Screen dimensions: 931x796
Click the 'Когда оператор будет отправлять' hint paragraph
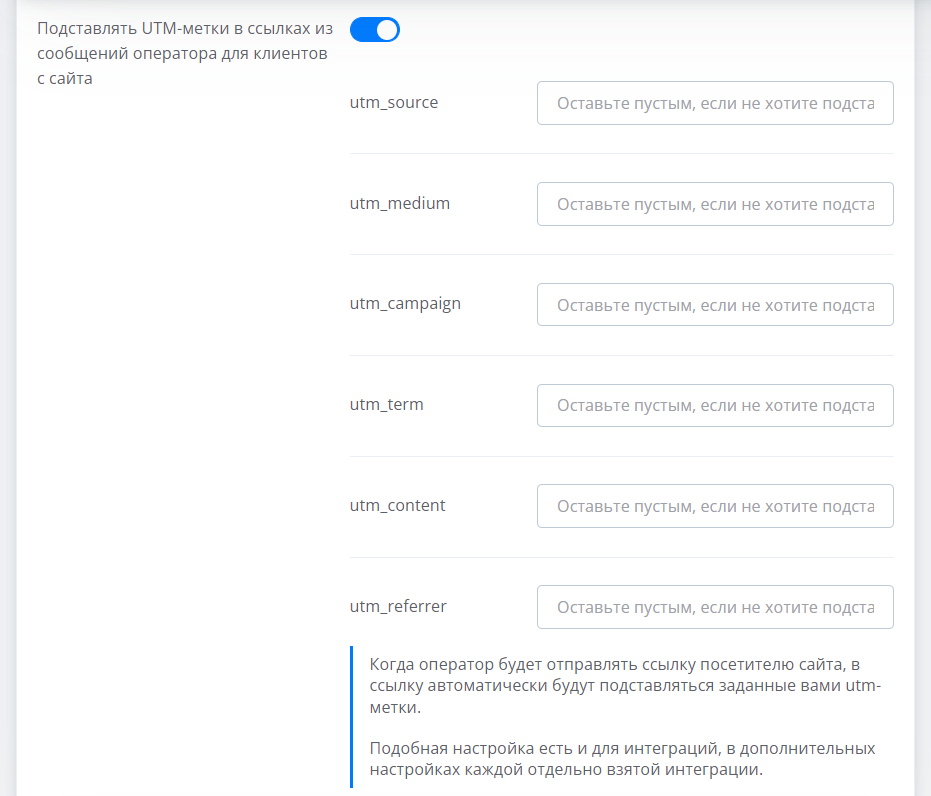tap(615, 687)
